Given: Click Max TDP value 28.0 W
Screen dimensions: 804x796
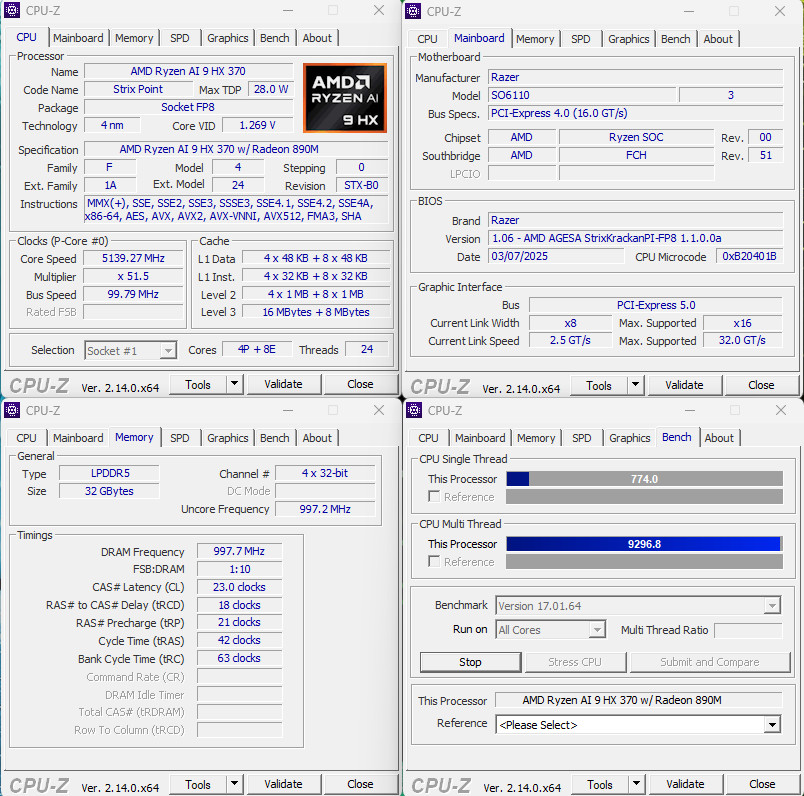Looking at the screenshot, I should tap(271, 89).
